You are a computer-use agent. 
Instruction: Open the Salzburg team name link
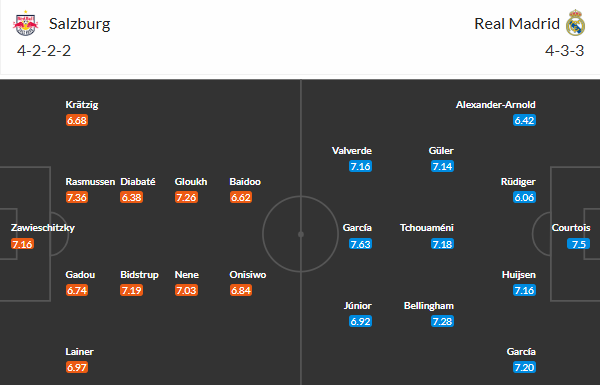tap(80, 24)
